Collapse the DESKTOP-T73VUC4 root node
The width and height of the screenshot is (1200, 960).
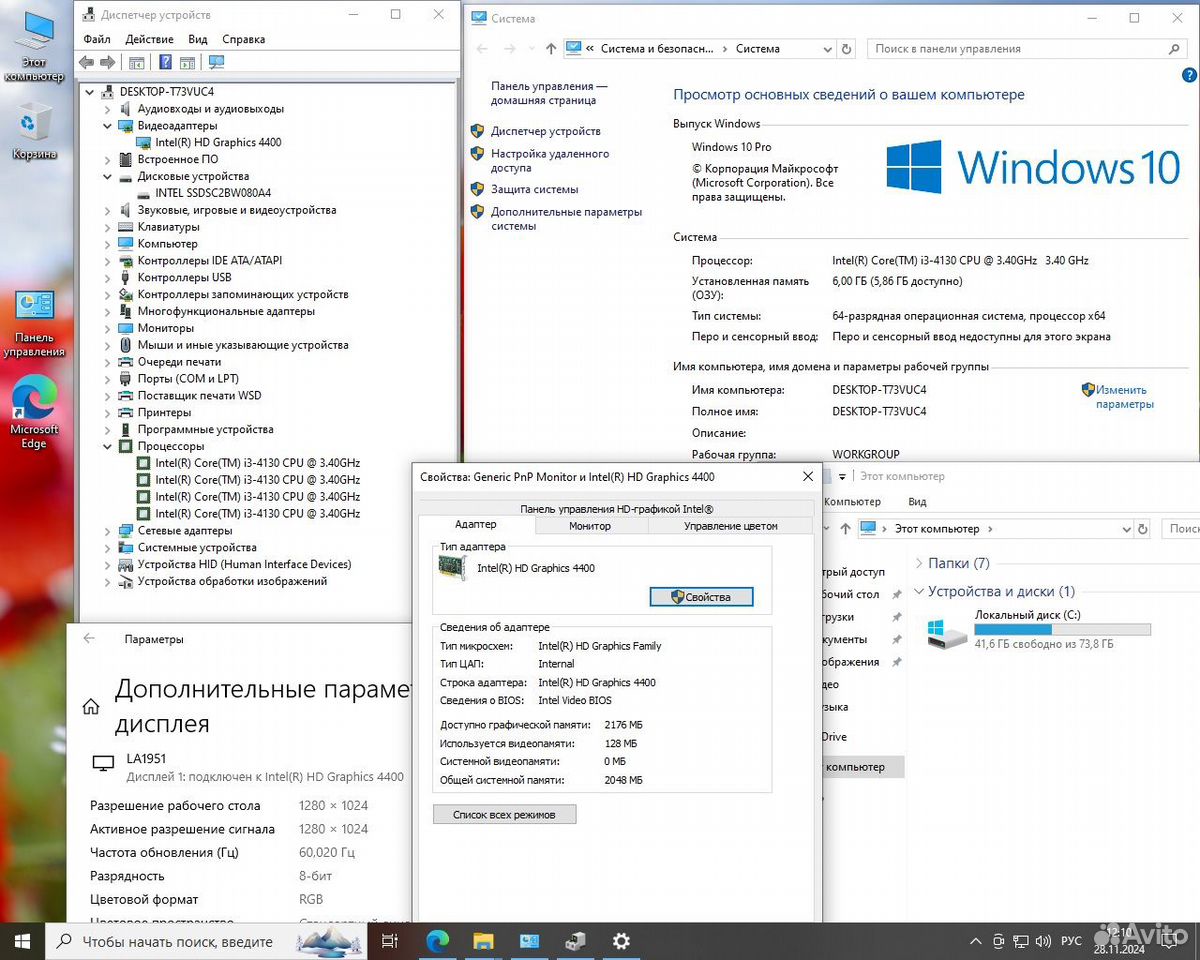pyautogui.click(x=91, y=92)
